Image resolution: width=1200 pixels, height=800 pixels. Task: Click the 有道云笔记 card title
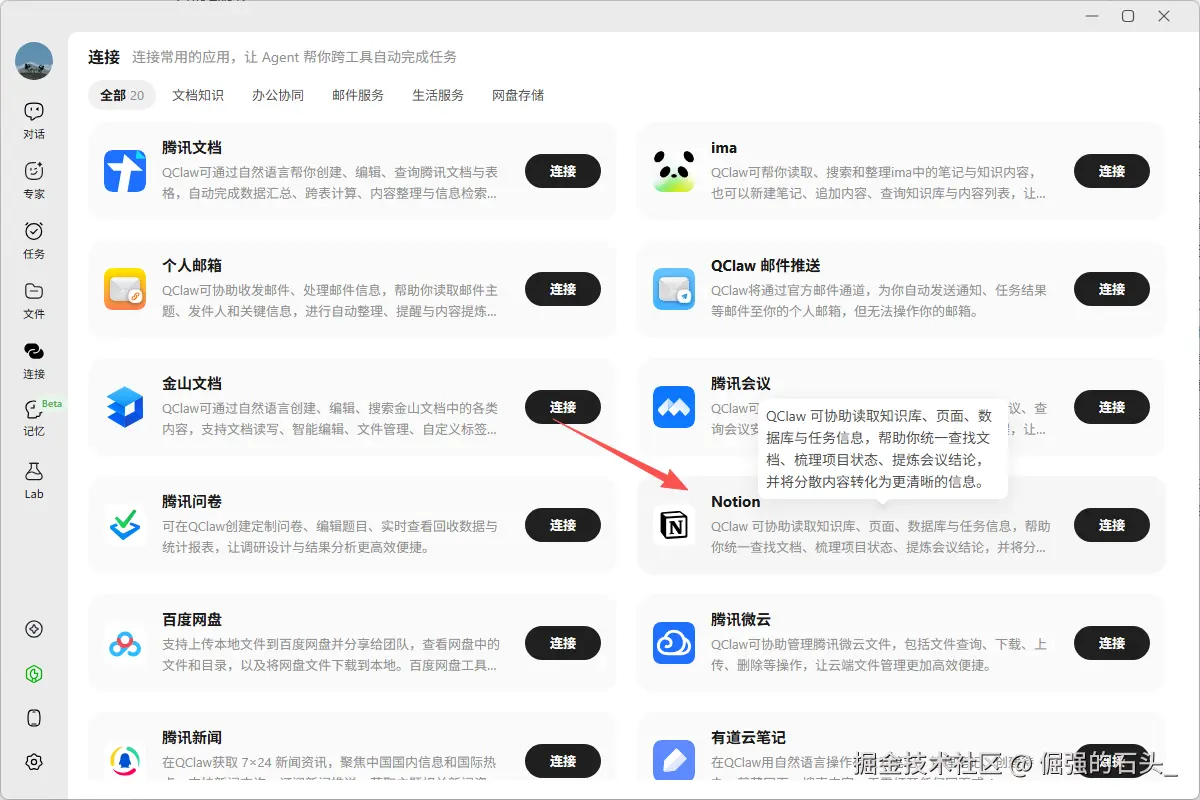748,738
